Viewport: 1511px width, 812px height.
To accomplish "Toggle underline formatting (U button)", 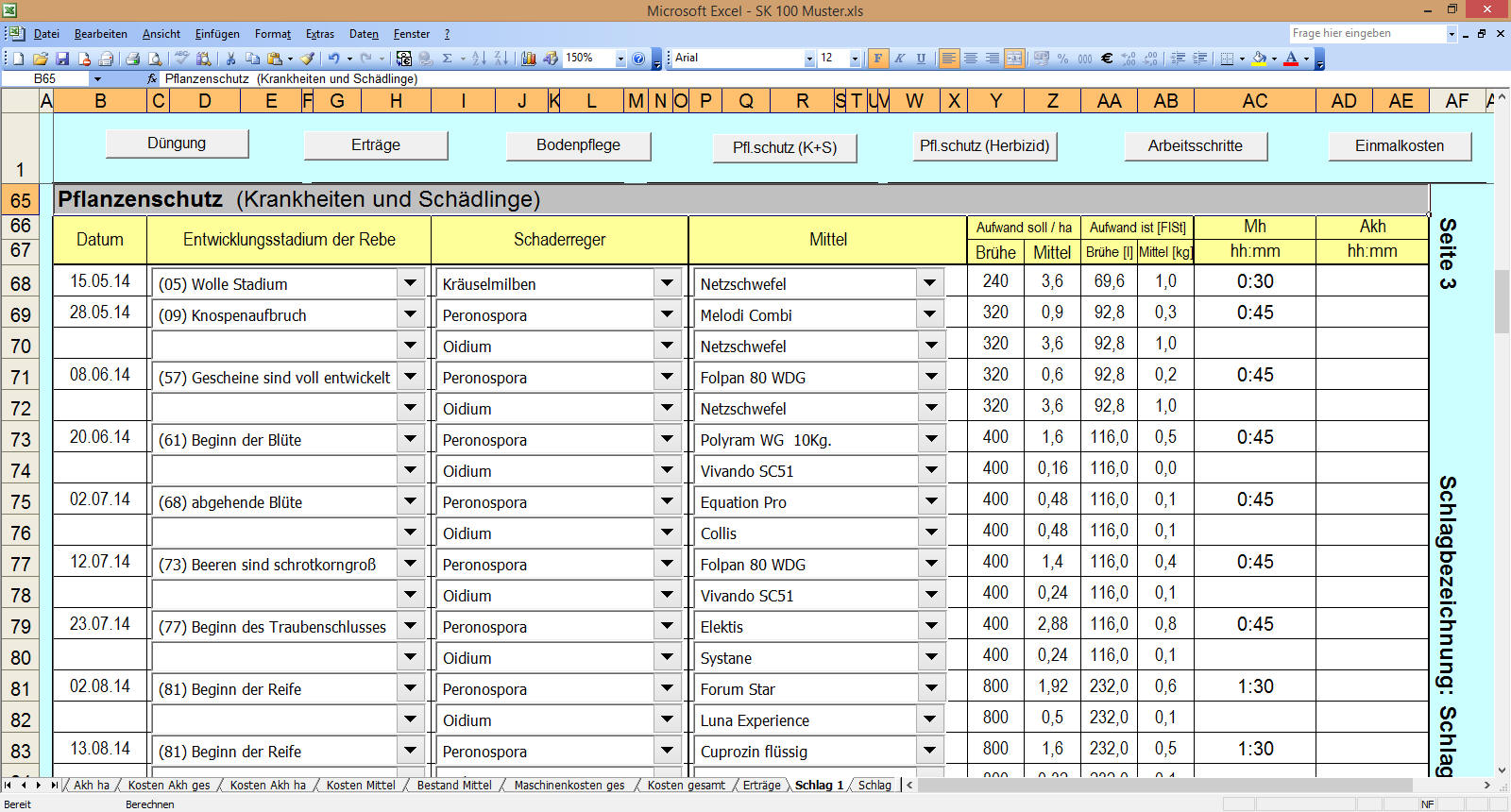I will [x=922, y=59].
